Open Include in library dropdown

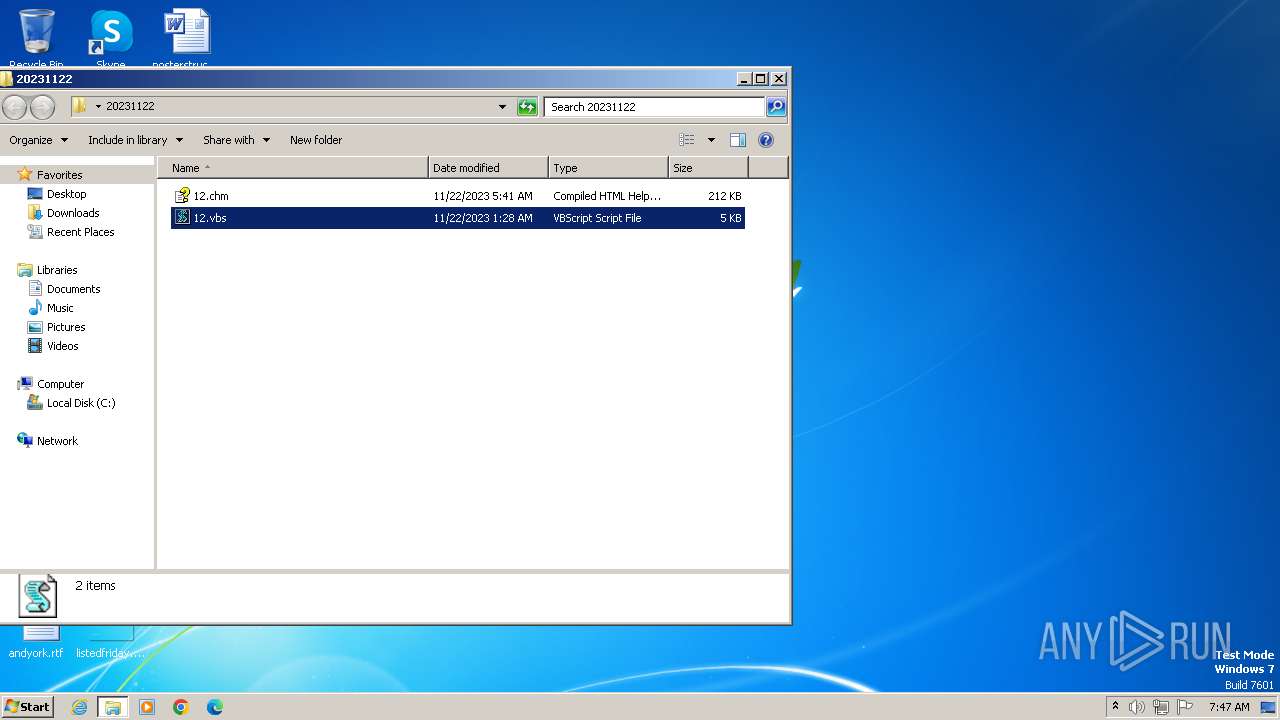(x=135, y=140)
